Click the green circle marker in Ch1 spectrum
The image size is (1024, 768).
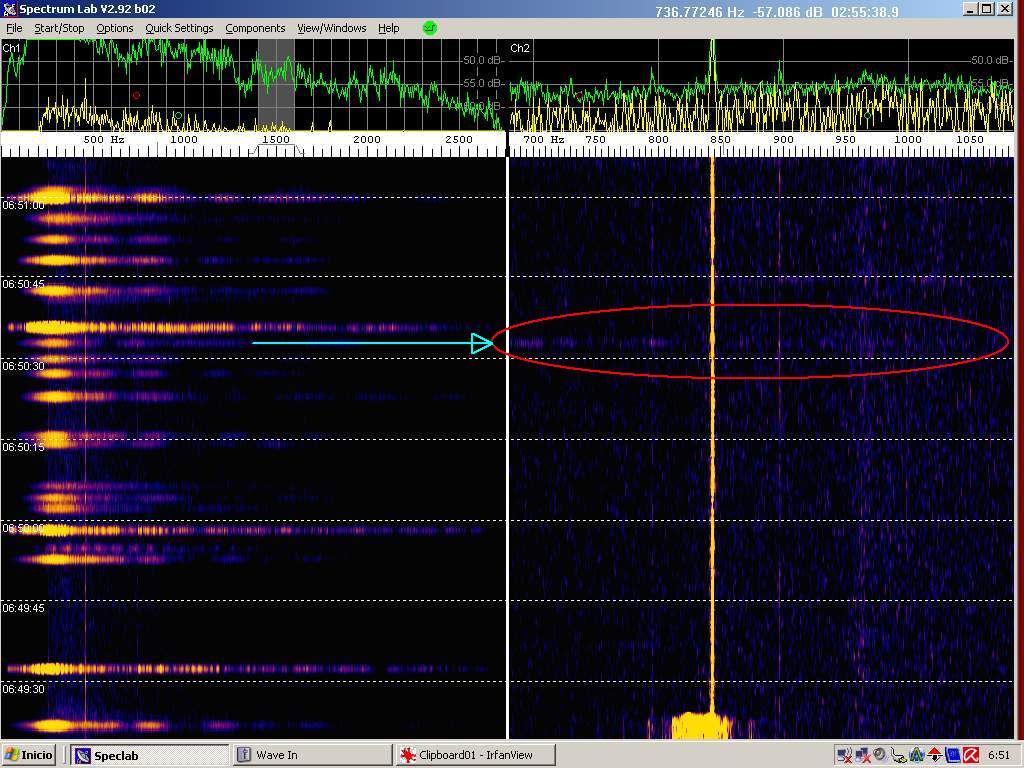[179, 116]
